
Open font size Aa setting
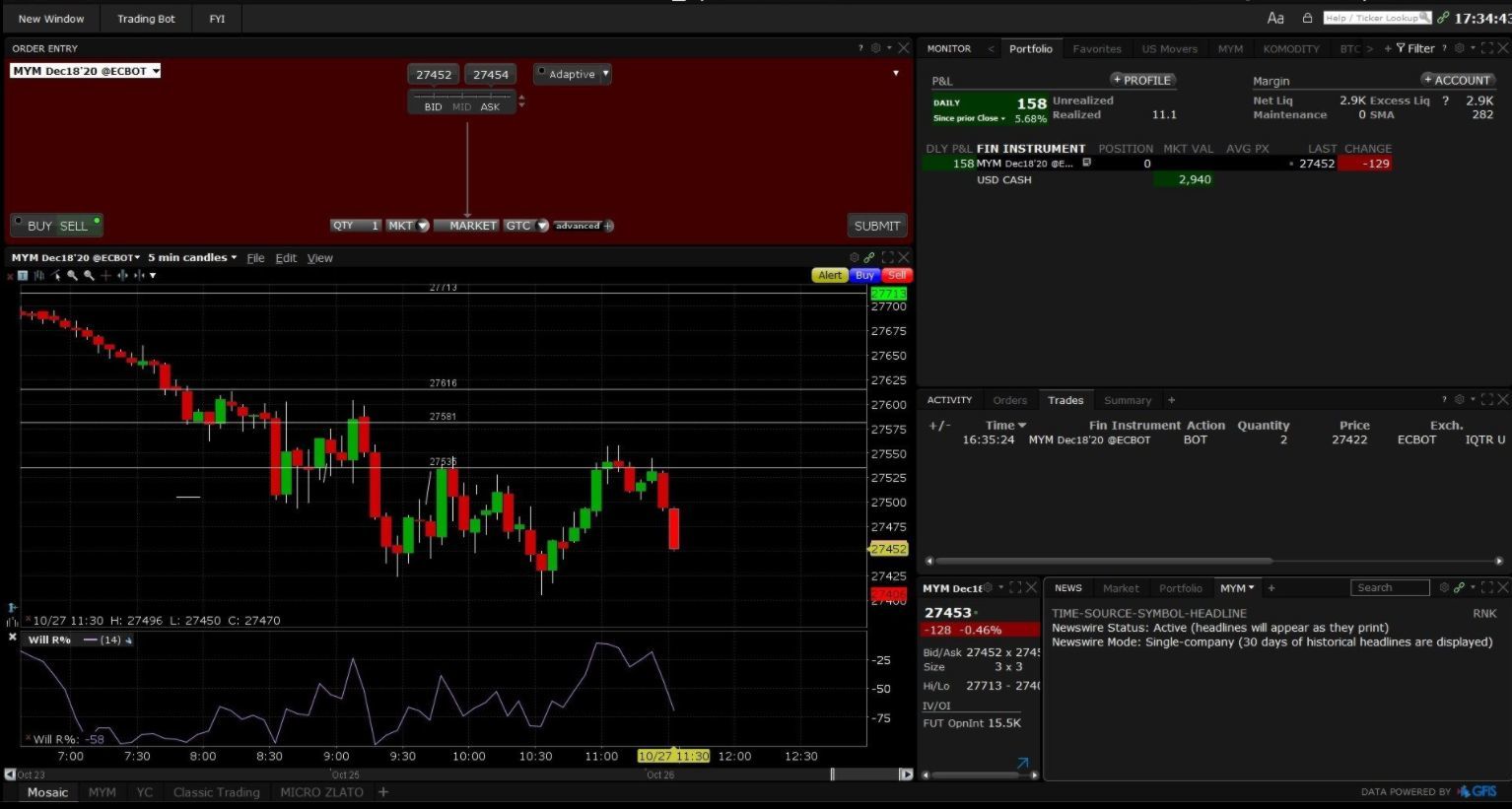point(1275,18)
